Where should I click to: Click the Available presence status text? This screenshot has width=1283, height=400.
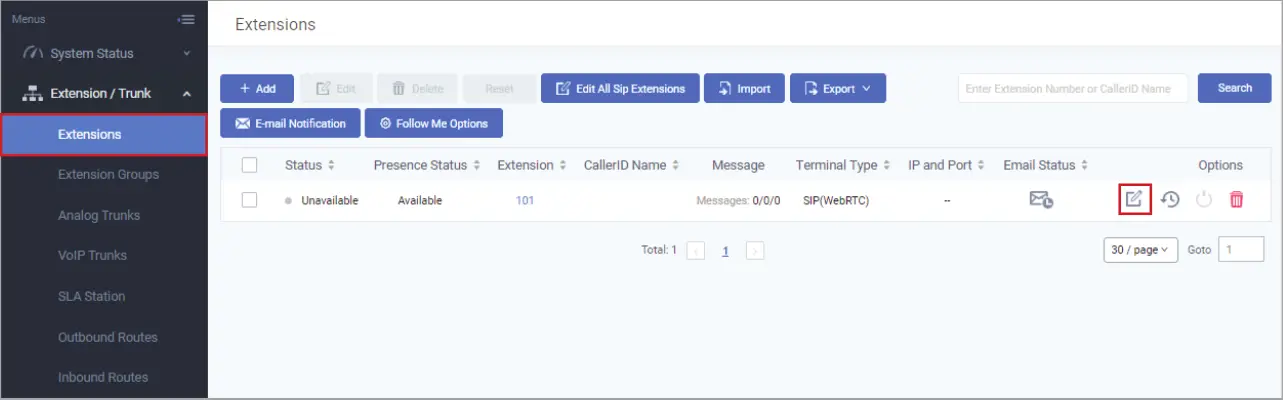(x=420, y=200)
